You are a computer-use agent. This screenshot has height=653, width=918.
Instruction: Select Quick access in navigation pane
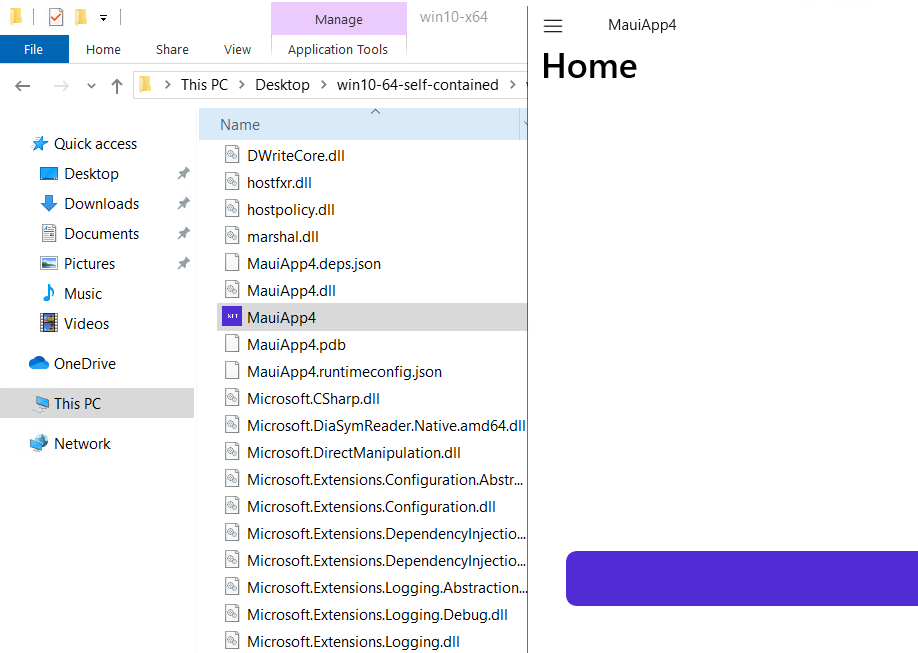(x=95, y=143)
